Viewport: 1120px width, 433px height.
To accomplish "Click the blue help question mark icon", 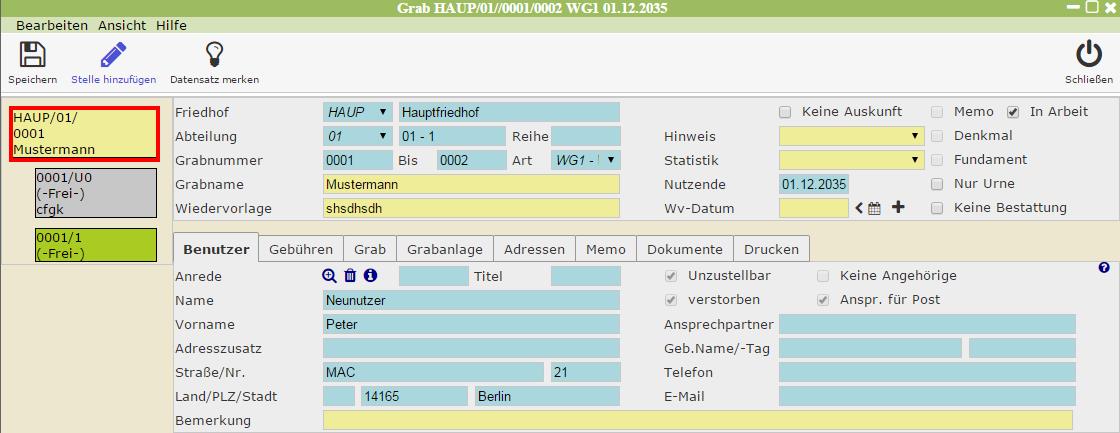I will click(x=1104, y=268).
